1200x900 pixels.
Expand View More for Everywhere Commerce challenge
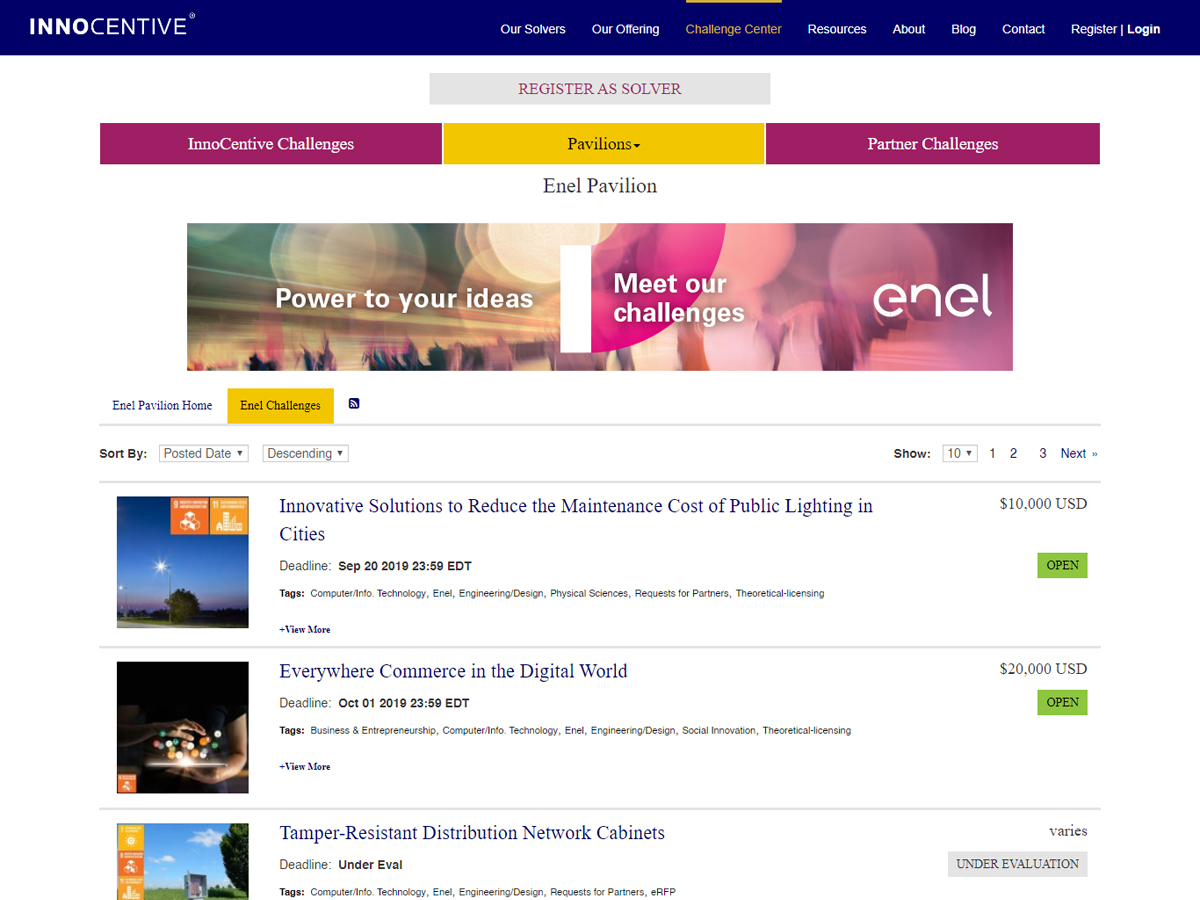click(x=305, y=767)
